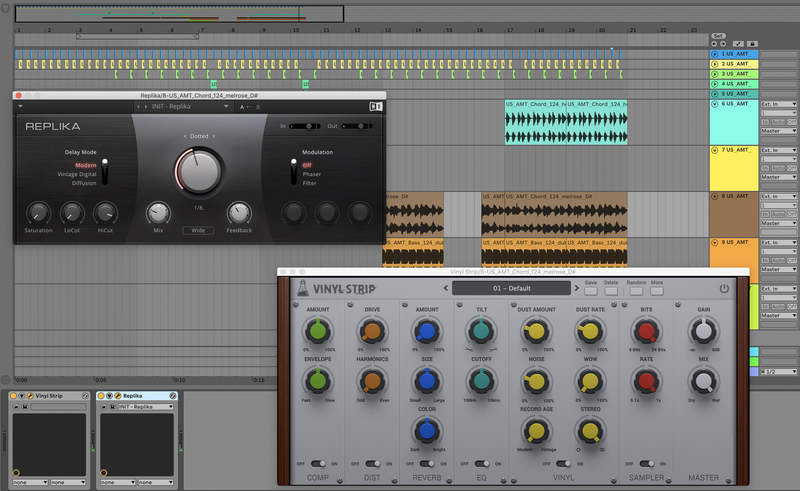This screenshot has height=491, width=800.
Task: Click Vinyl Strip's green COMP Amount knob
Action: [x=317, y=331]
